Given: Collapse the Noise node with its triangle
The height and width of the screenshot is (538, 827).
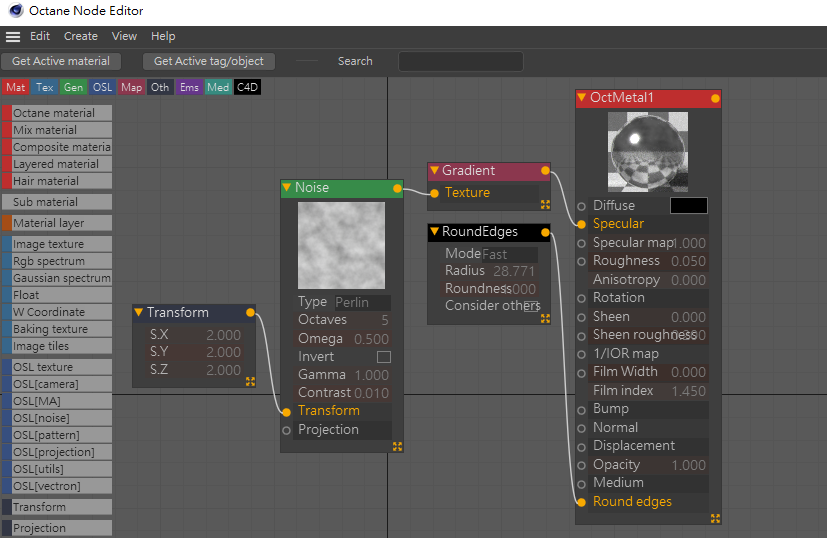Looking at the screenshot, I should click(x=286, y=187).
